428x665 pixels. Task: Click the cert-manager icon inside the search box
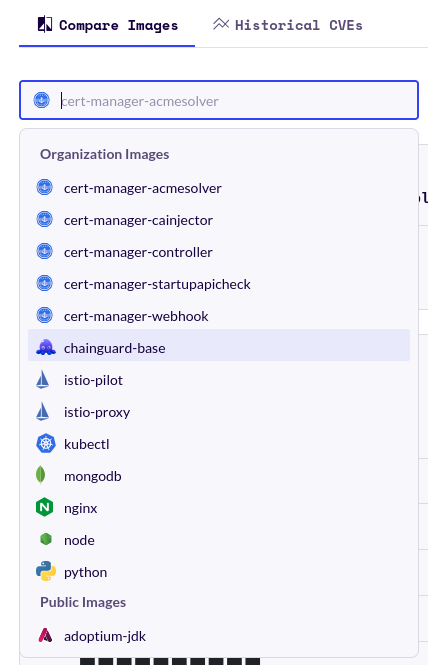[42, 101]
